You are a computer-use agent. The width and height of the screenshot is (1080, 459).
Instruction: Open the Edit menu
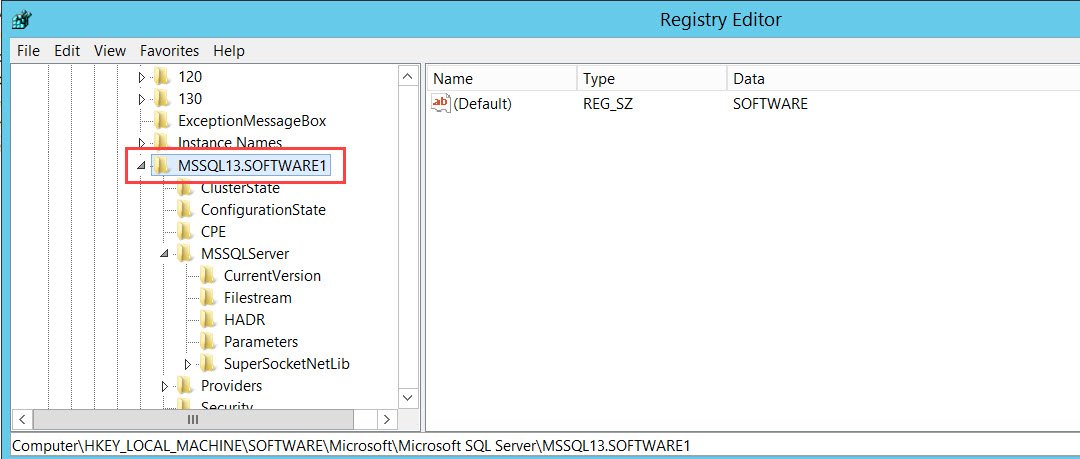[x=67, y=51]
